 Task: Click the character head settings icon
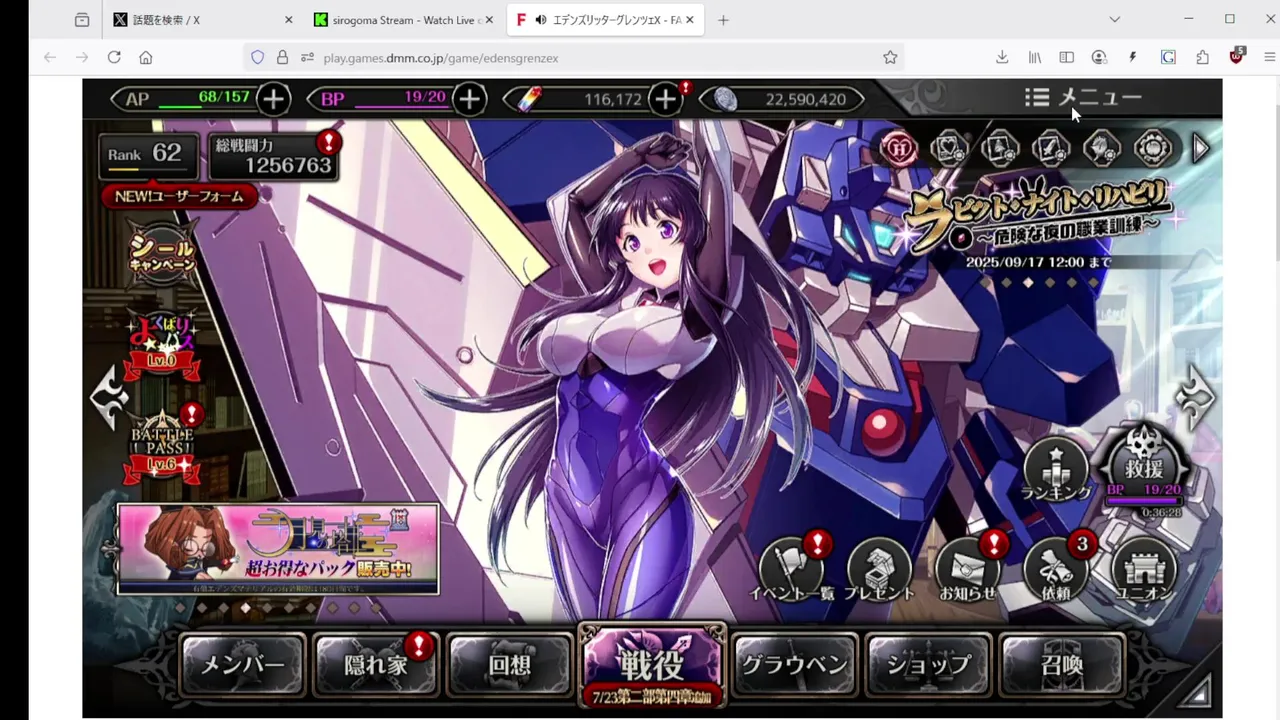[x=1101, y=148]
